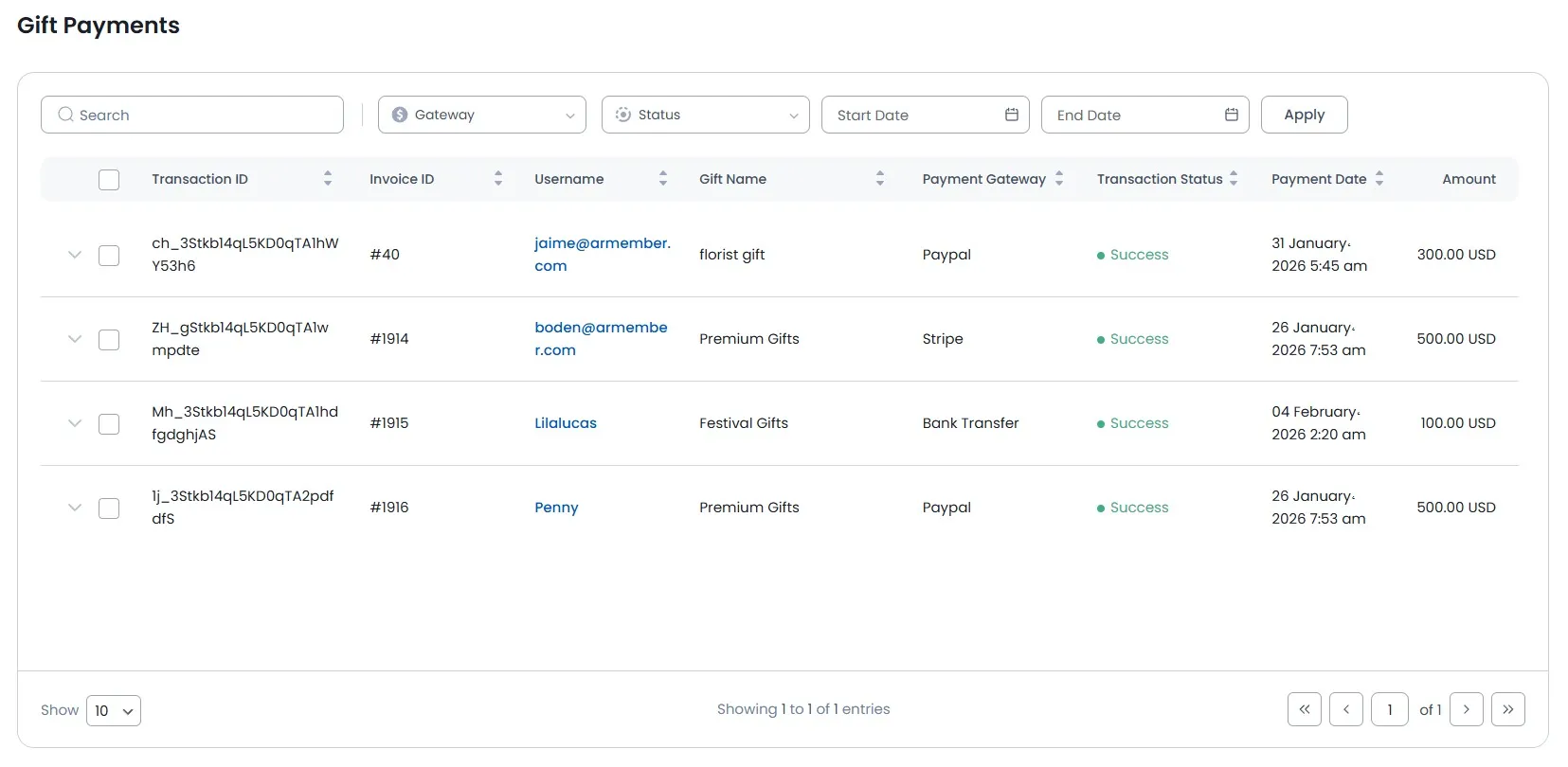
Task: Open the Lilalucas username link
Action: tap(566, 423)
